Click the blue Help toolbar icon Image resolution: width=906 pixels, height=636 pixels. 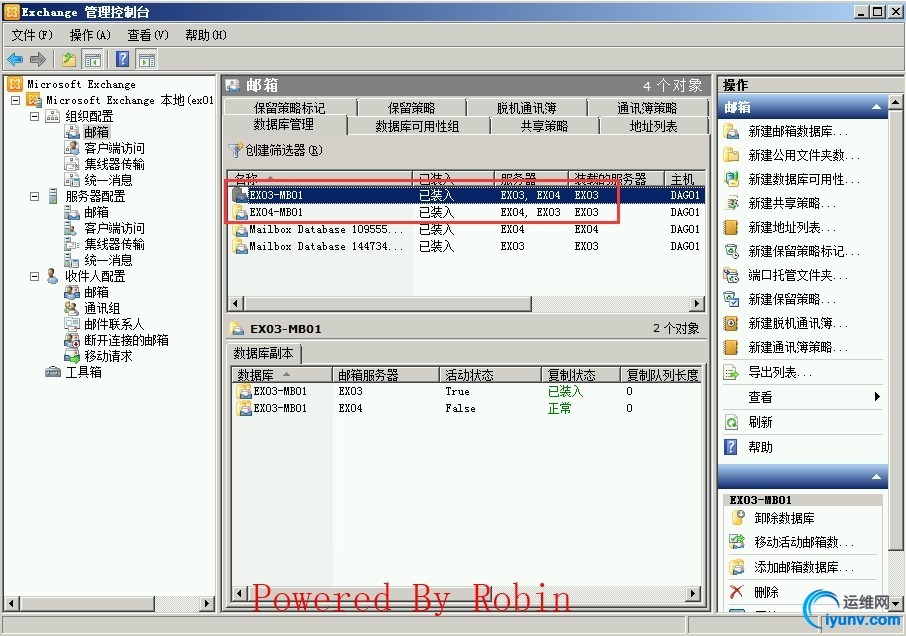pyautogui.click(x=122, y=59)
